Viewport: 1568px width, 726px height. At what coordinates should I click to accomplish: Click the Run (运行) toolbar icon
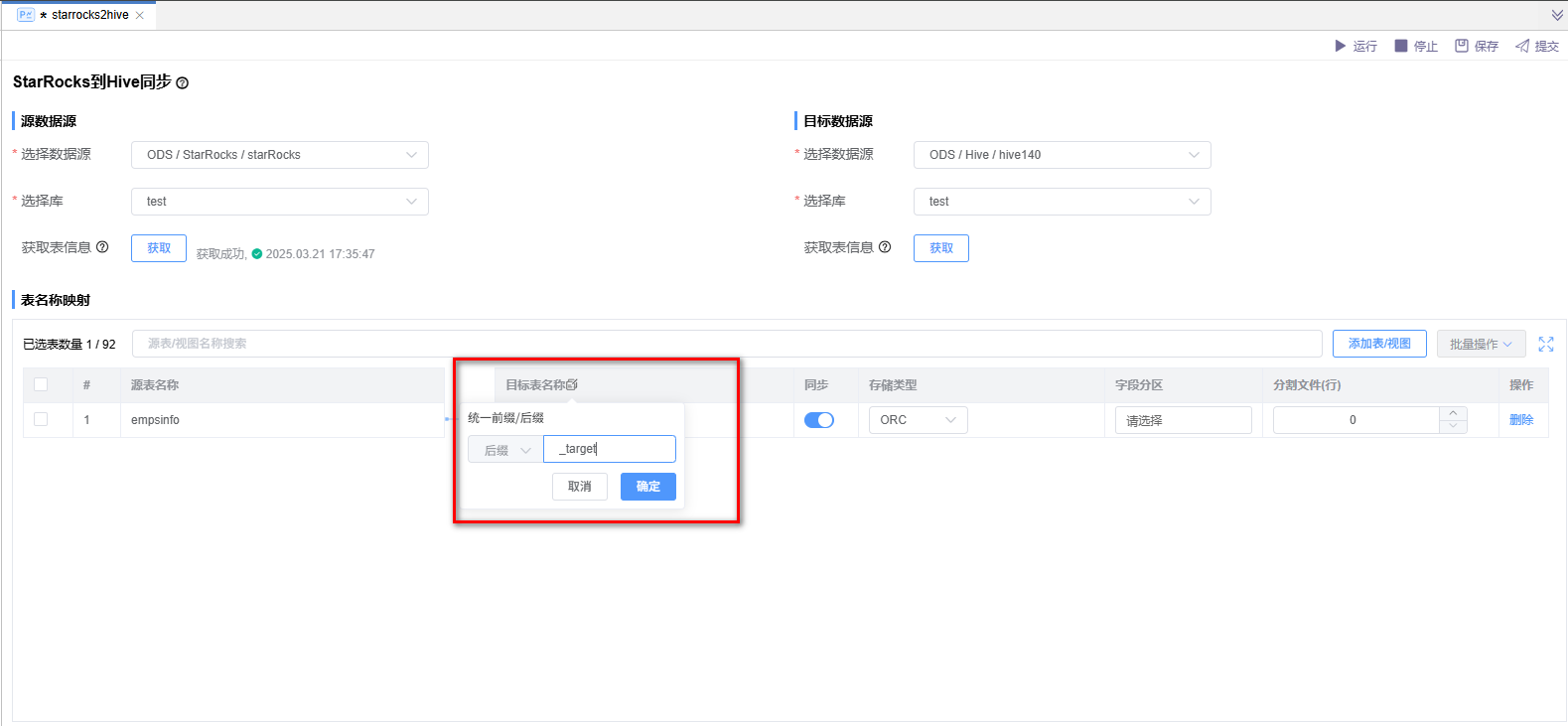tap(1341, 46)
